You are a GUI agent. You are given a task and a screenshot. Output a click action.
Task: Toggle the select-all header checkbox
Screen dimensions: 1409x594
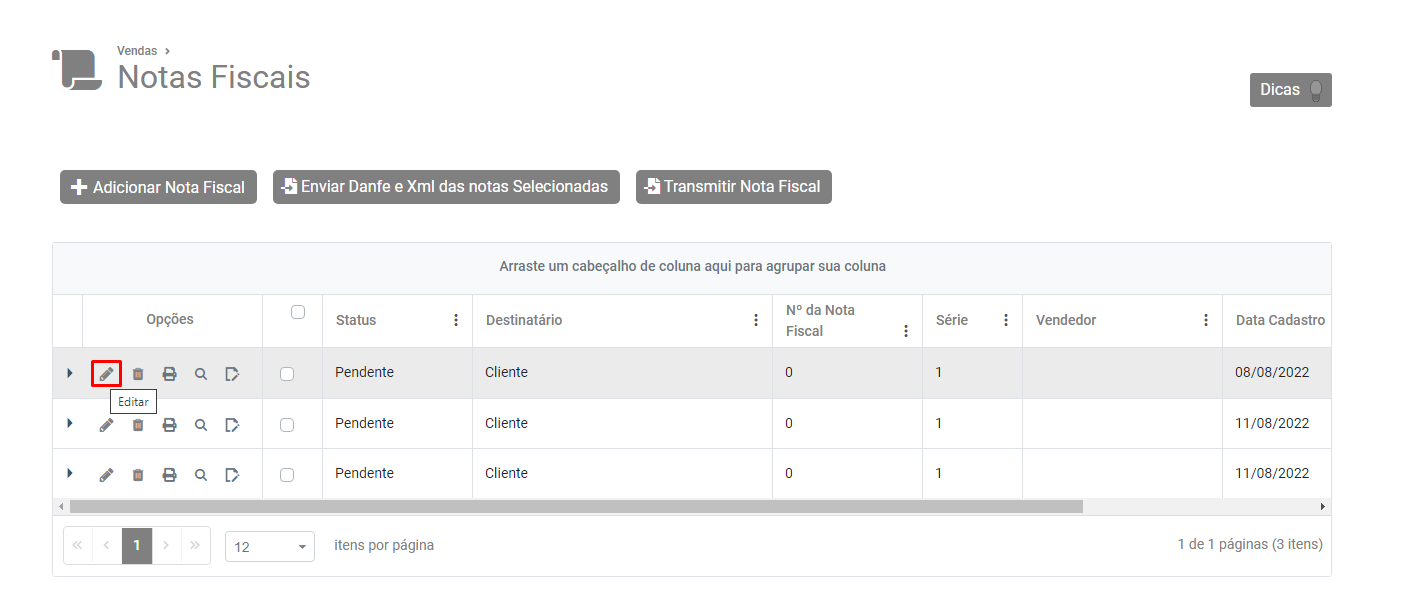click(x=298, y=312)
